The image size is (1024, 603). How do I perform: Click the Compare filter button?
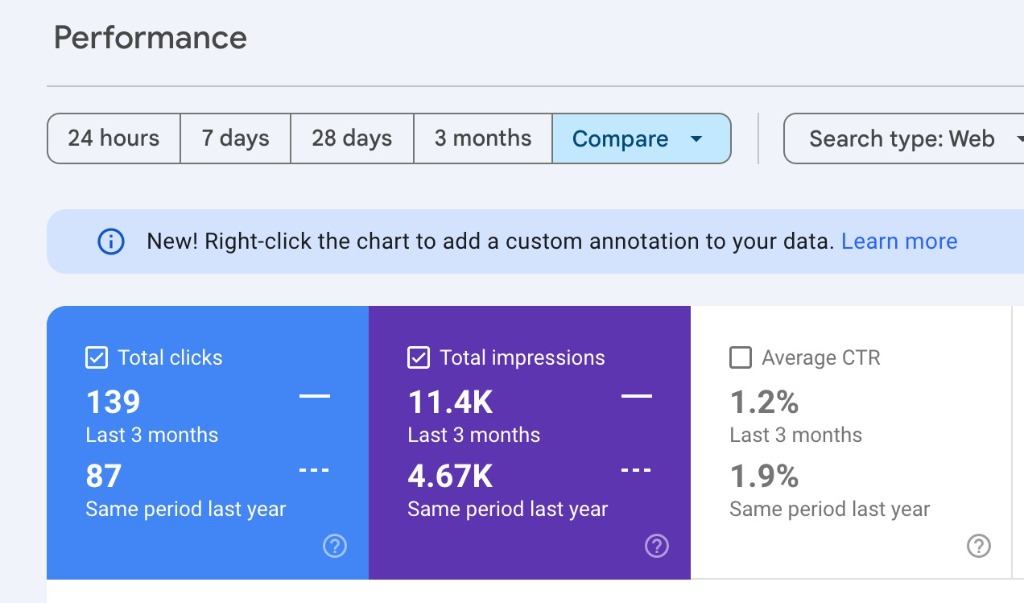(640, 139)
